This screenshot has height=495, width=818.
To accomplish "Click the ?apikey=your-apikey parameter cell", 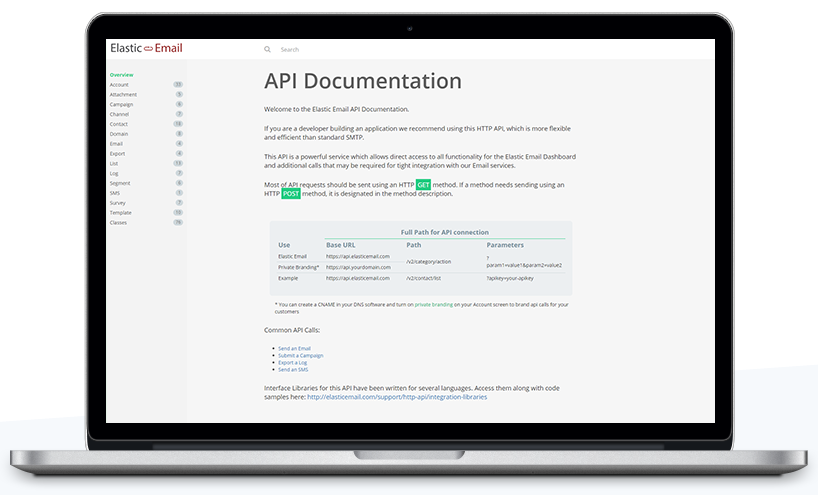I will [510, 279].
